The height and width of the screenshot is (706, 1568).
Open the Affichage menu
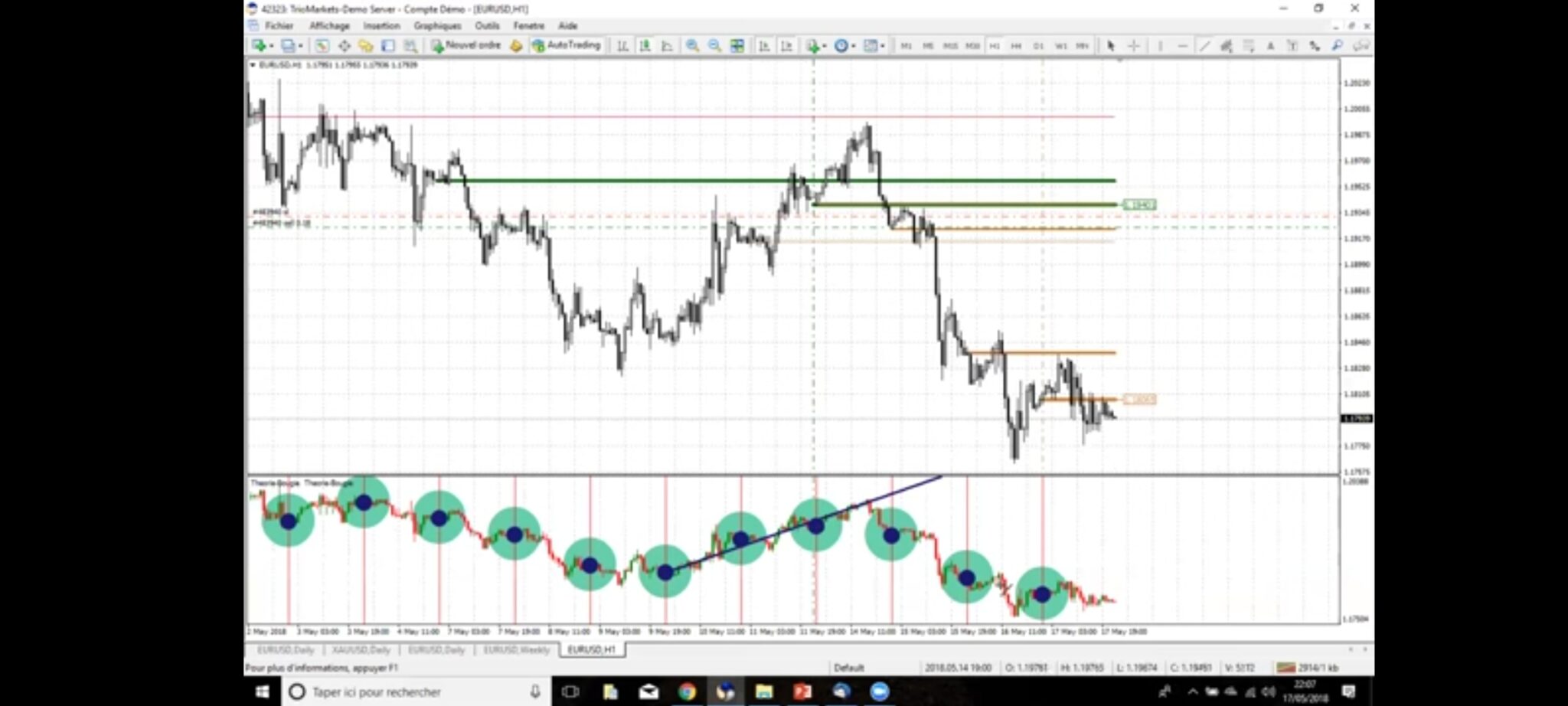click(329, 26)
